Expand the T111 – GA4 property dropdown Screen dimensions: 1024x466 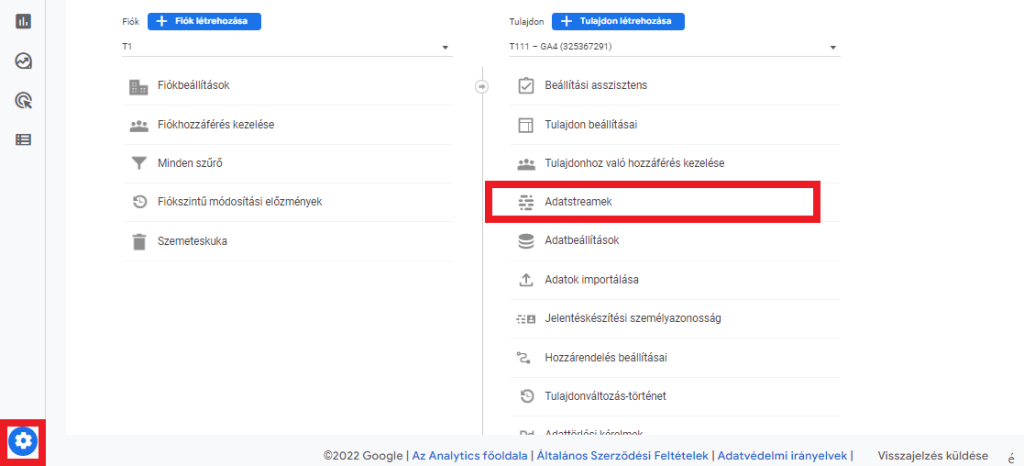pos(832,47)
